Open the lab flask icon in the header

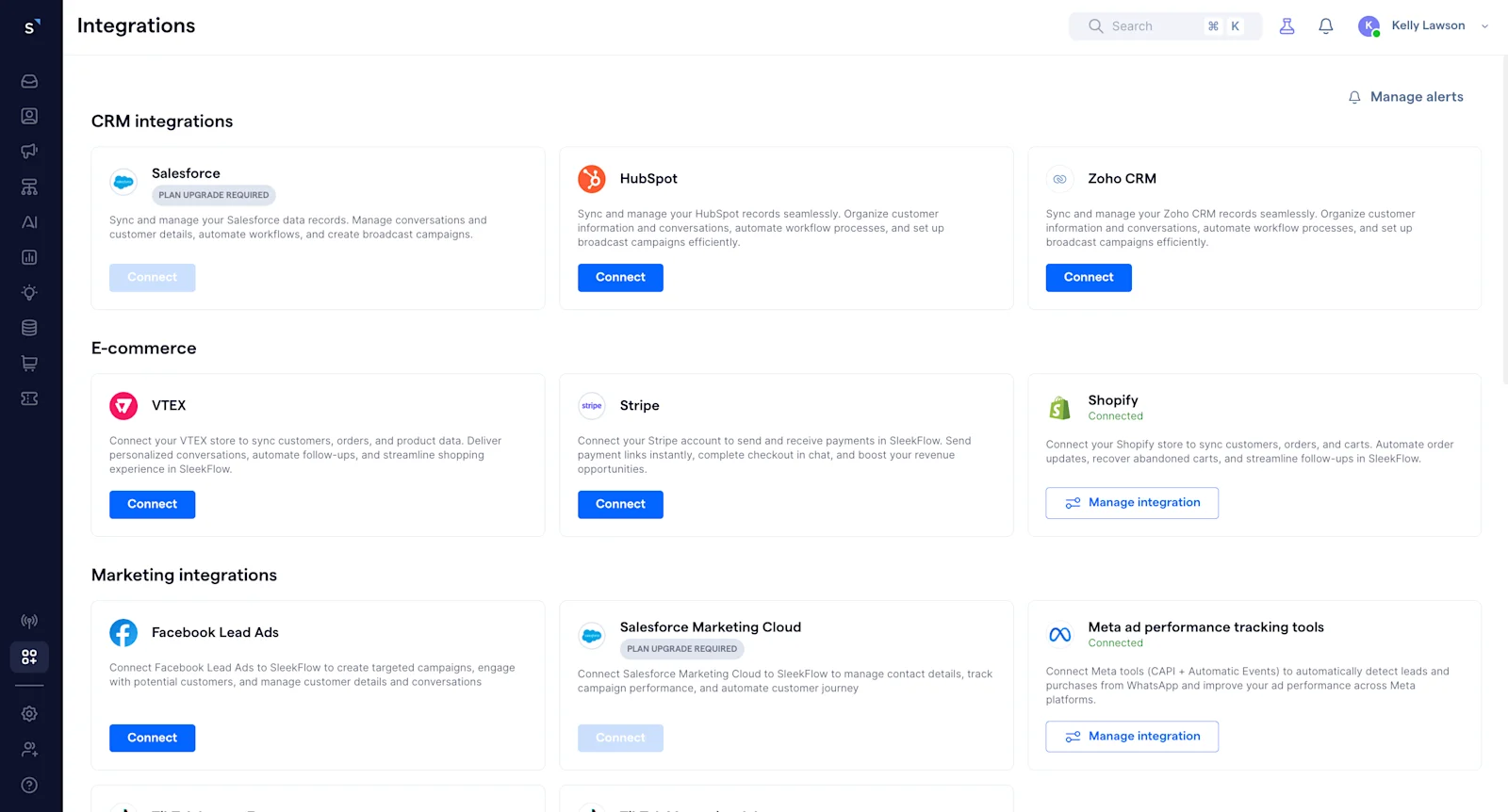pyautogui.click(x=1287, y=26)
